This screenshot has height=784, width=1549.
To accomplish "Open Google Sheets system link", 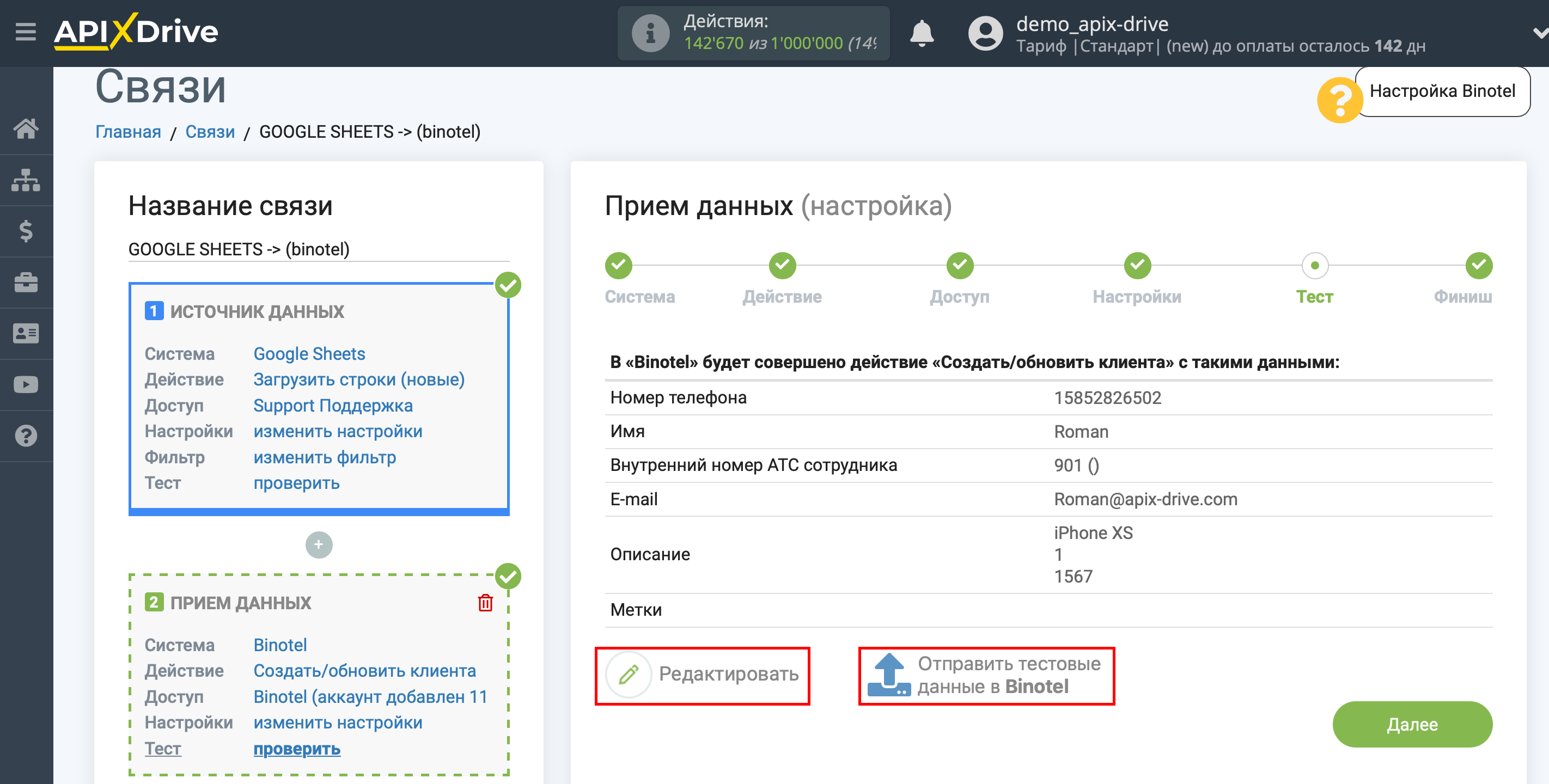I will tap(309, 353).
